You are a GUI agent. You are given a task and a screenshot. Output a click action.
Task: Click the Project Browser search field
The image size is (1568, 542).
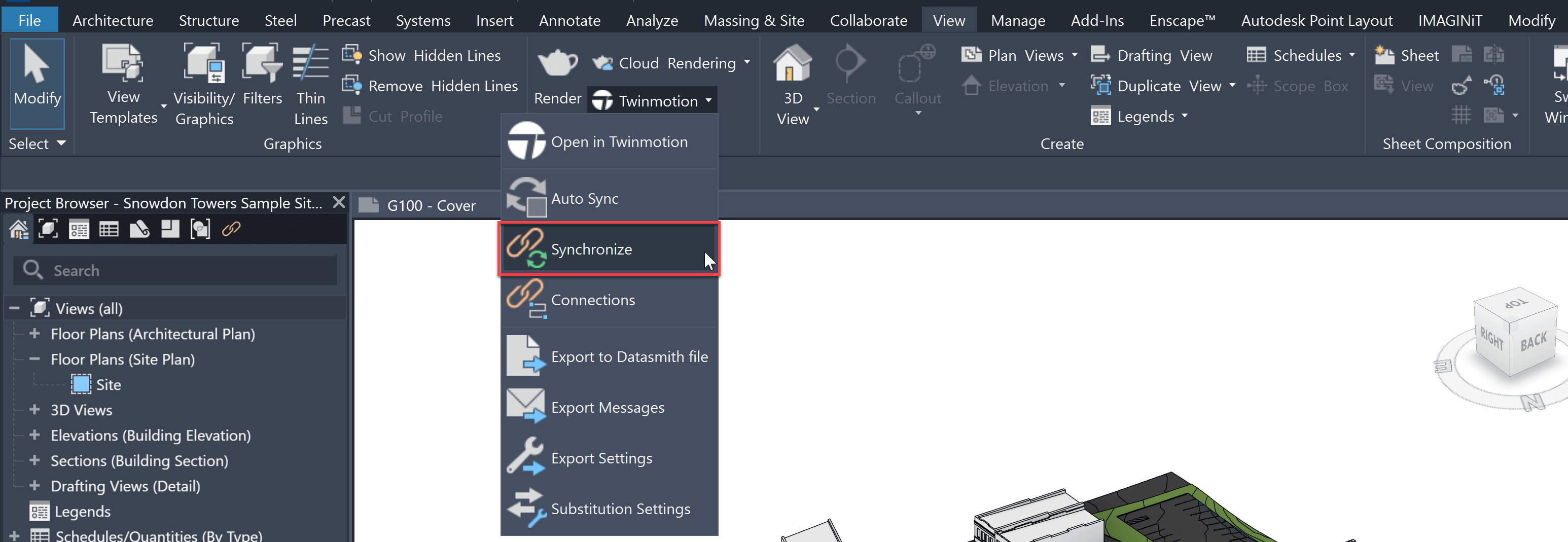click(x=175, y=270)
